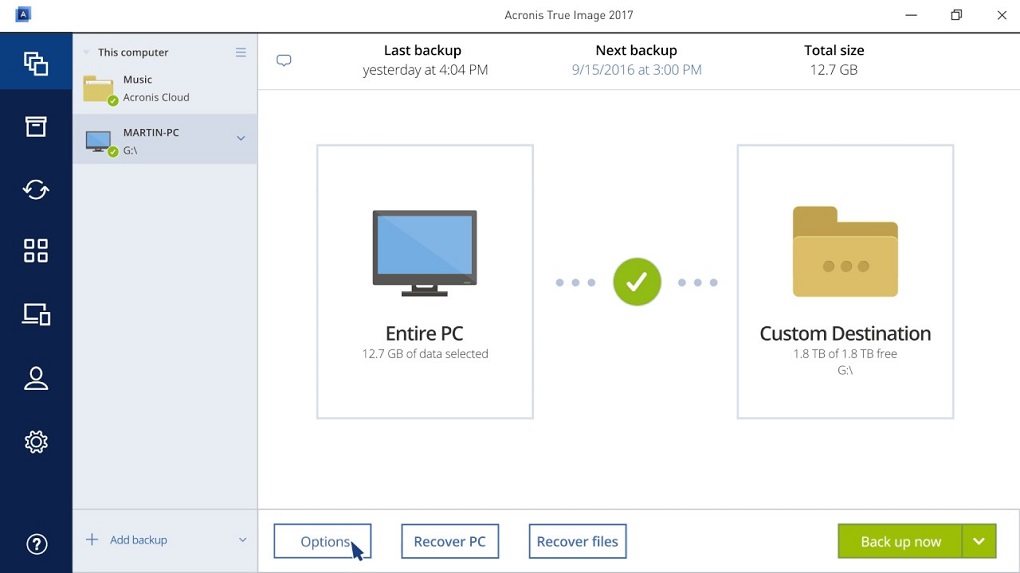Image resolution: width=1020 pixels, height=573 pixels.
Task: Open the Archive section in sidebar
Action: pyautogui.click(x=36, y=126)
